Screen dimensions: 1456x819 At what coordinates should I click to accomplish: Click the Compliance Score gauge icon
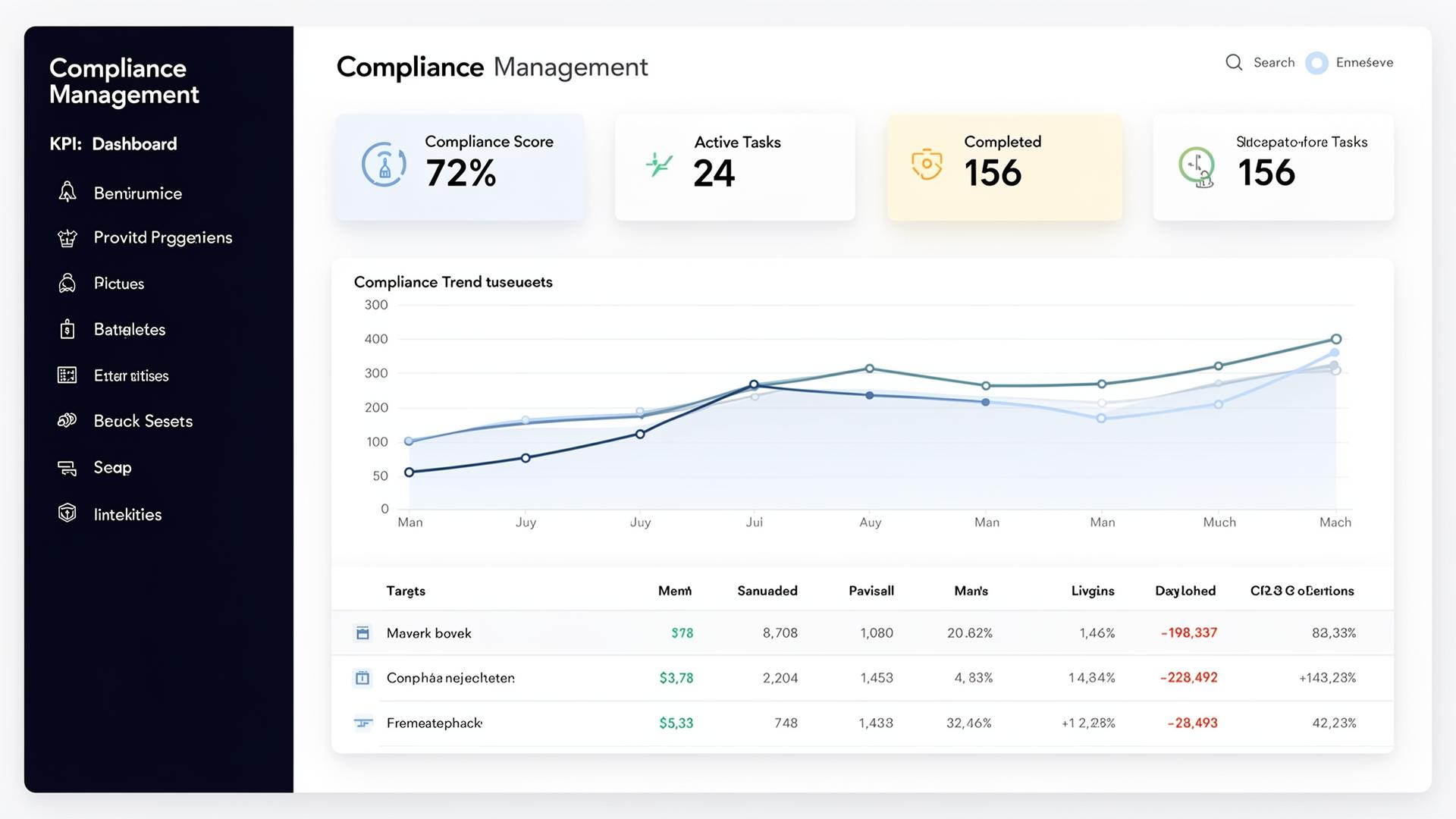point(384,166)
